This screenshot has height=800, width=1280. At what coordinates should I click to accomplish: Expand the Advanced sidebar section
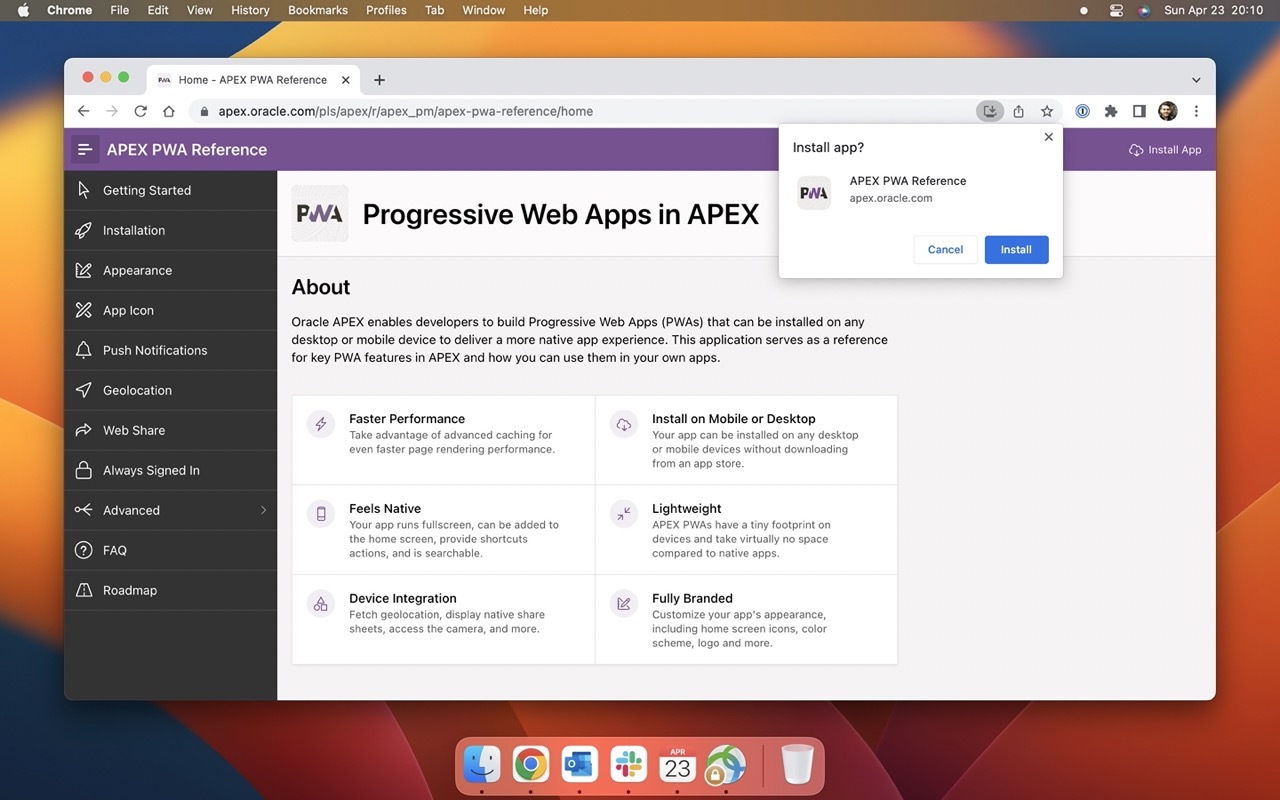170,510
